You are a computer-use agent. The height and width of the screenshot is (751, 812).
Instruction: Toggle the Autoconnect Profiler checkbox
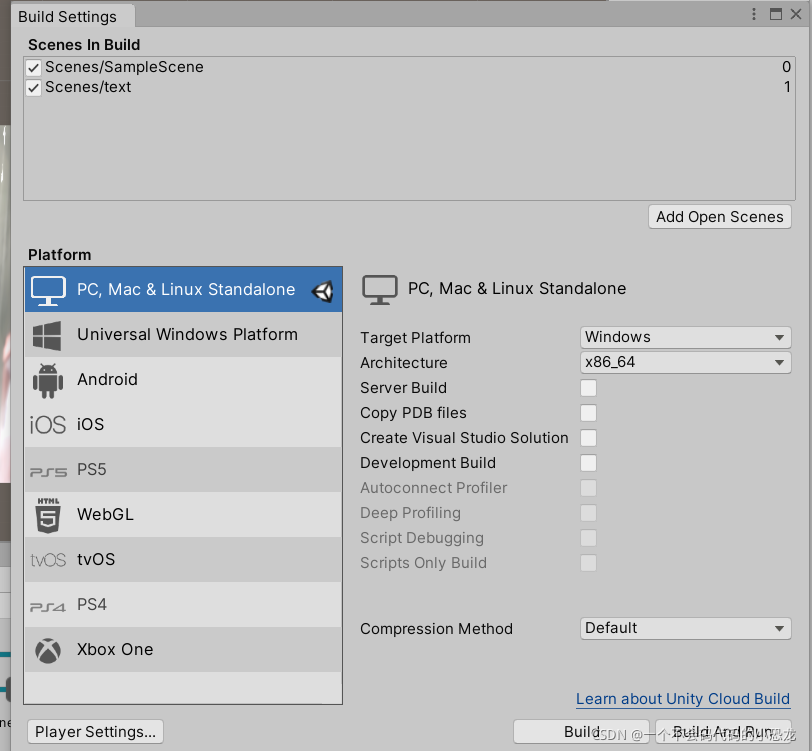point(588,488)
